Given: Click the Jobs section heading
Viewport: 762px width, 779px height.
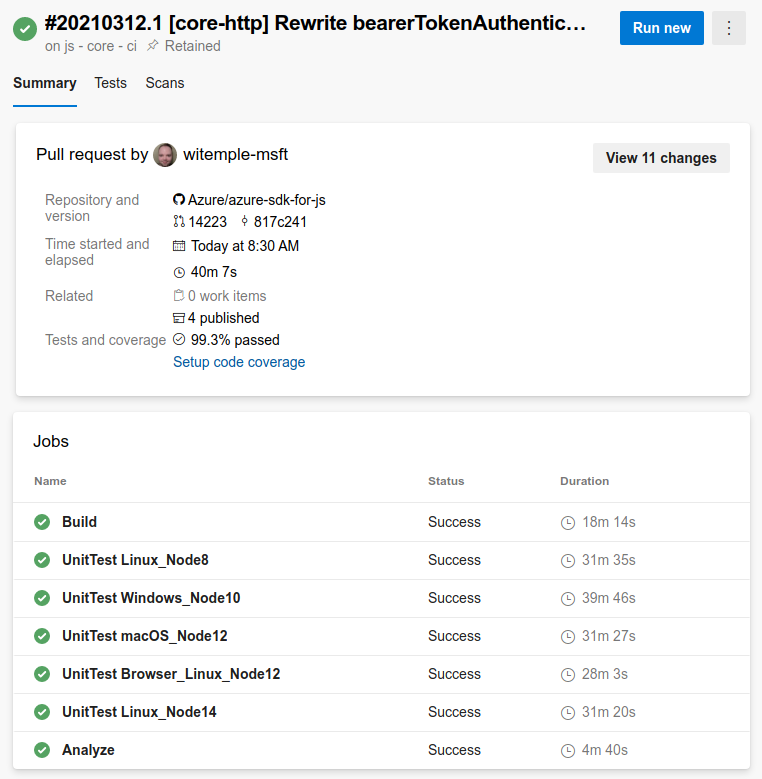Looking at the screenshot, I should [x=51, y=441].
